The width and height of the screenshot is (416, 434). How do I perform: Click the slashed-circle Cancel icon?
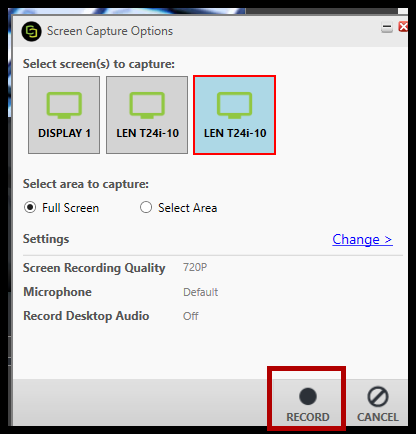[x=378, y=397]
